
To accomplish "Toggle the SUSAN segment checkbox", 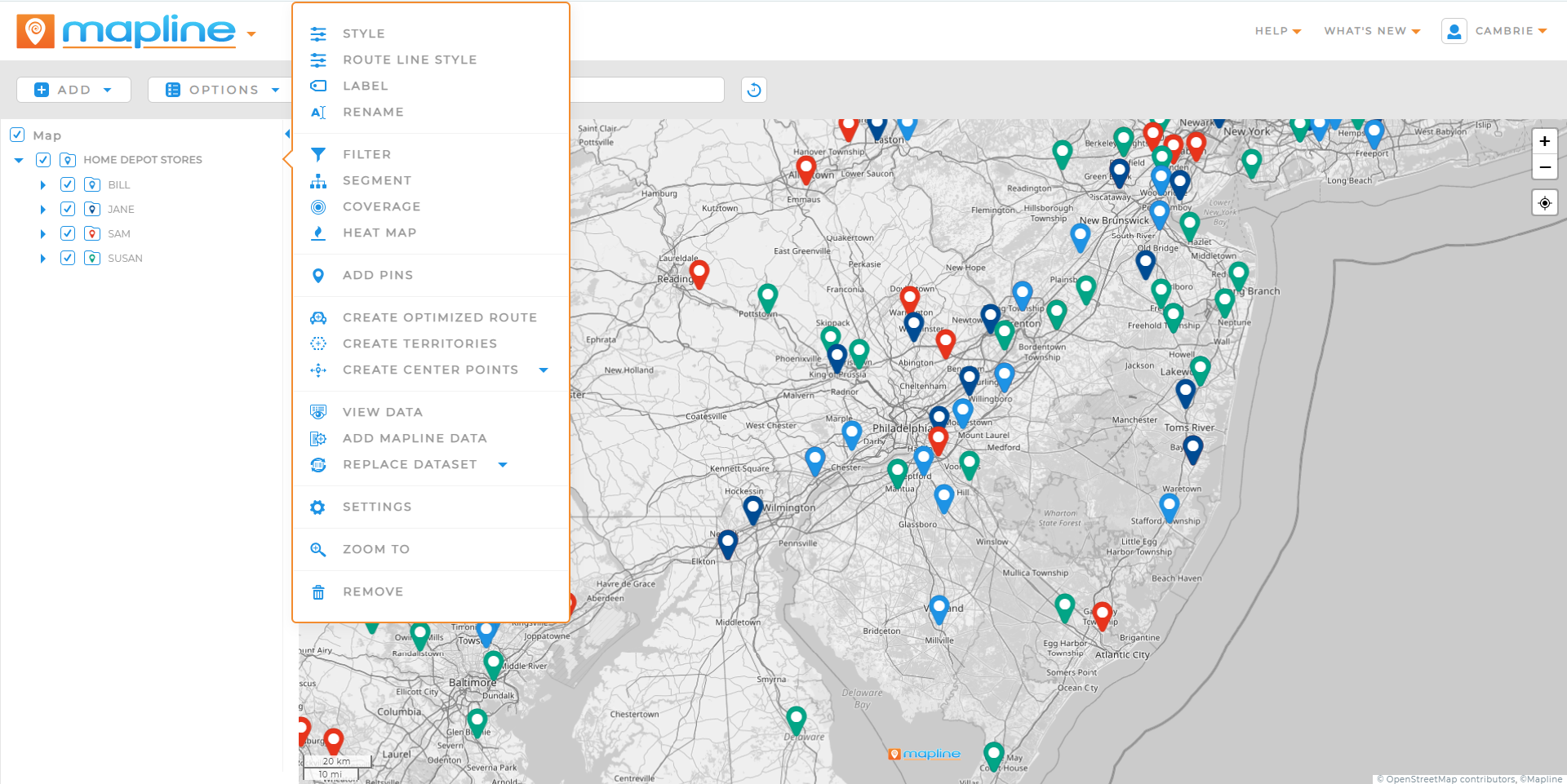I will tap(68, 258).
